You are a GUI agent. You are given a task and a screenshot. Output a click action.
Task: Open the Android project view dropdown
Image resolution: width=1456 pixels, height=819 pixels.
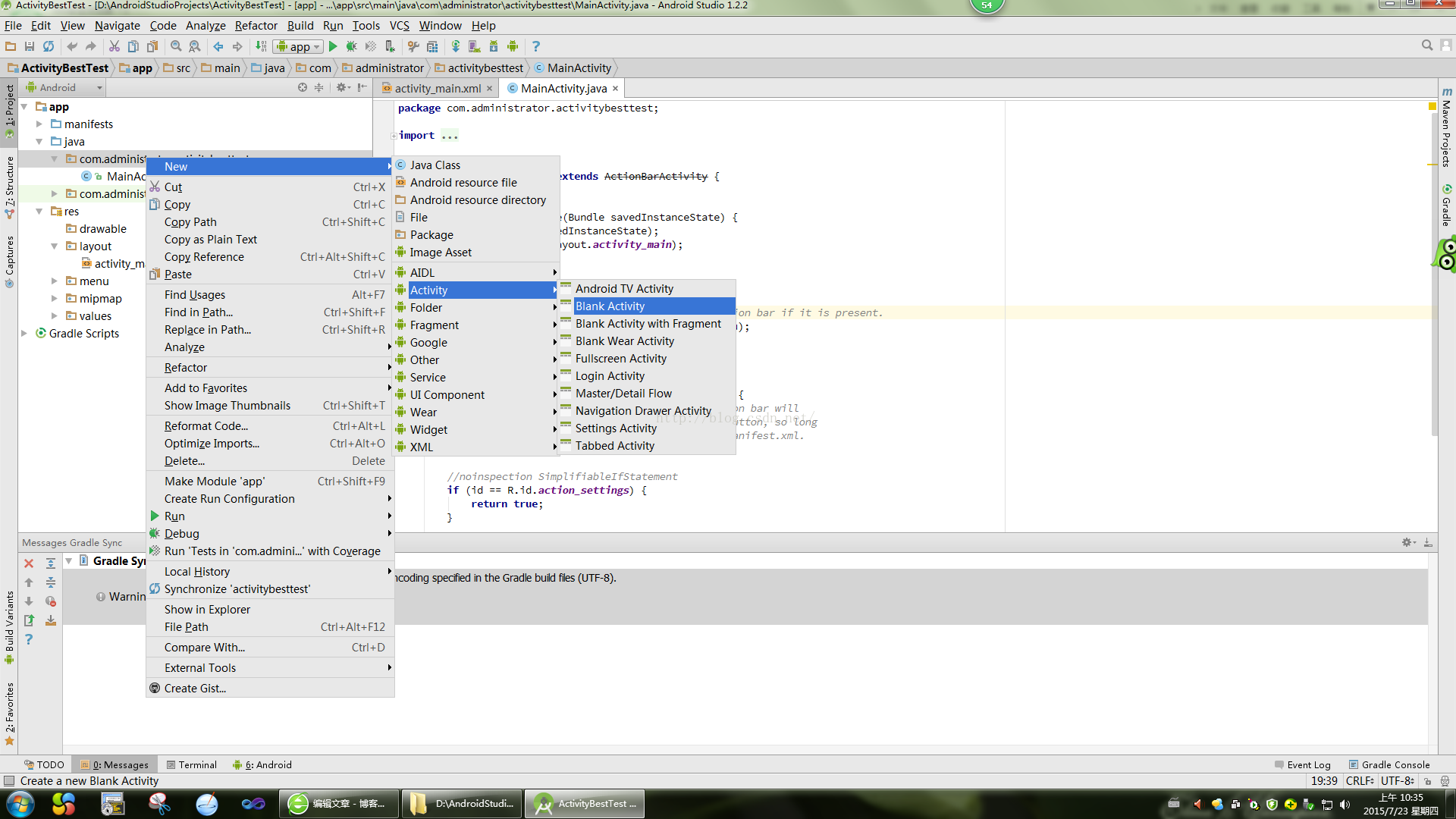[x=64, y=87]
